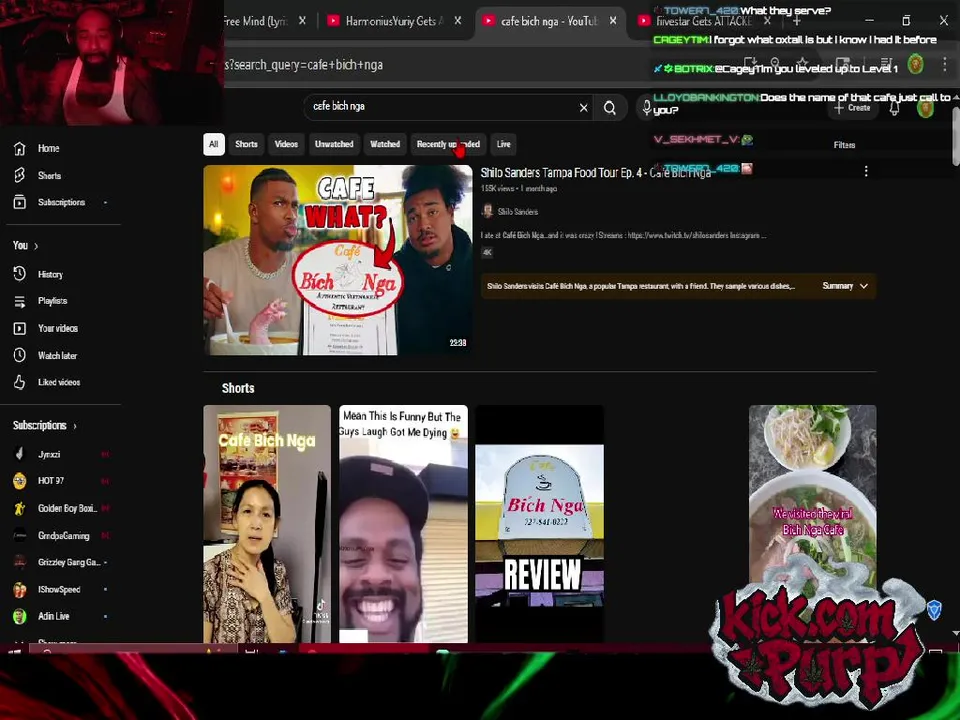Click the page vertical scrollbar
Screen dimensions: 960x720
tap(956, 138)
